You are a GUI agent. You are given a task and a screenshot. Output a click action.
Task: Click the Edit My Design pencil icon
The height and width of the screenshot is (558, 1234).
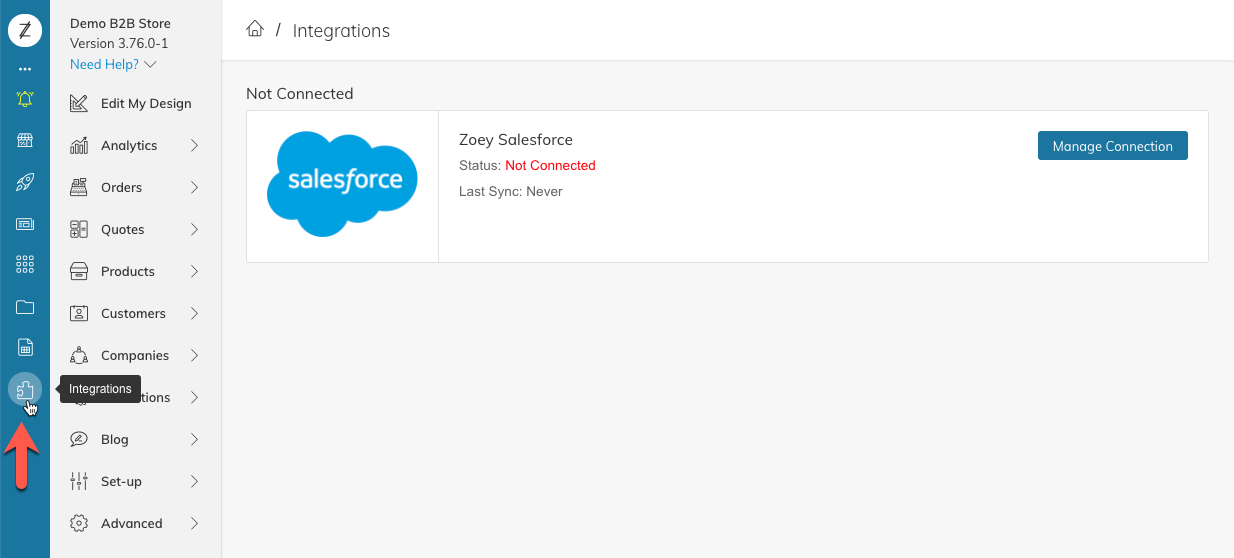click(x=79, y=103)
